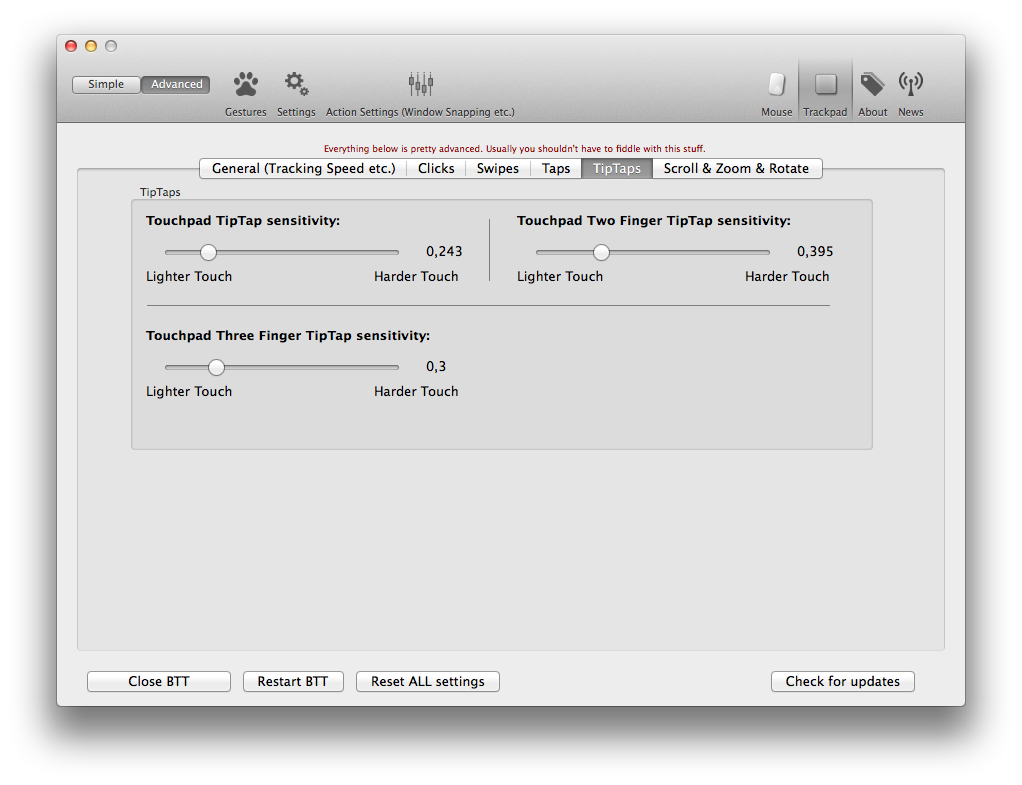The width and height of the screenshot is (1022, 785).
Task: Select the Trackpad device icon
Action: [x=825, y=84]
